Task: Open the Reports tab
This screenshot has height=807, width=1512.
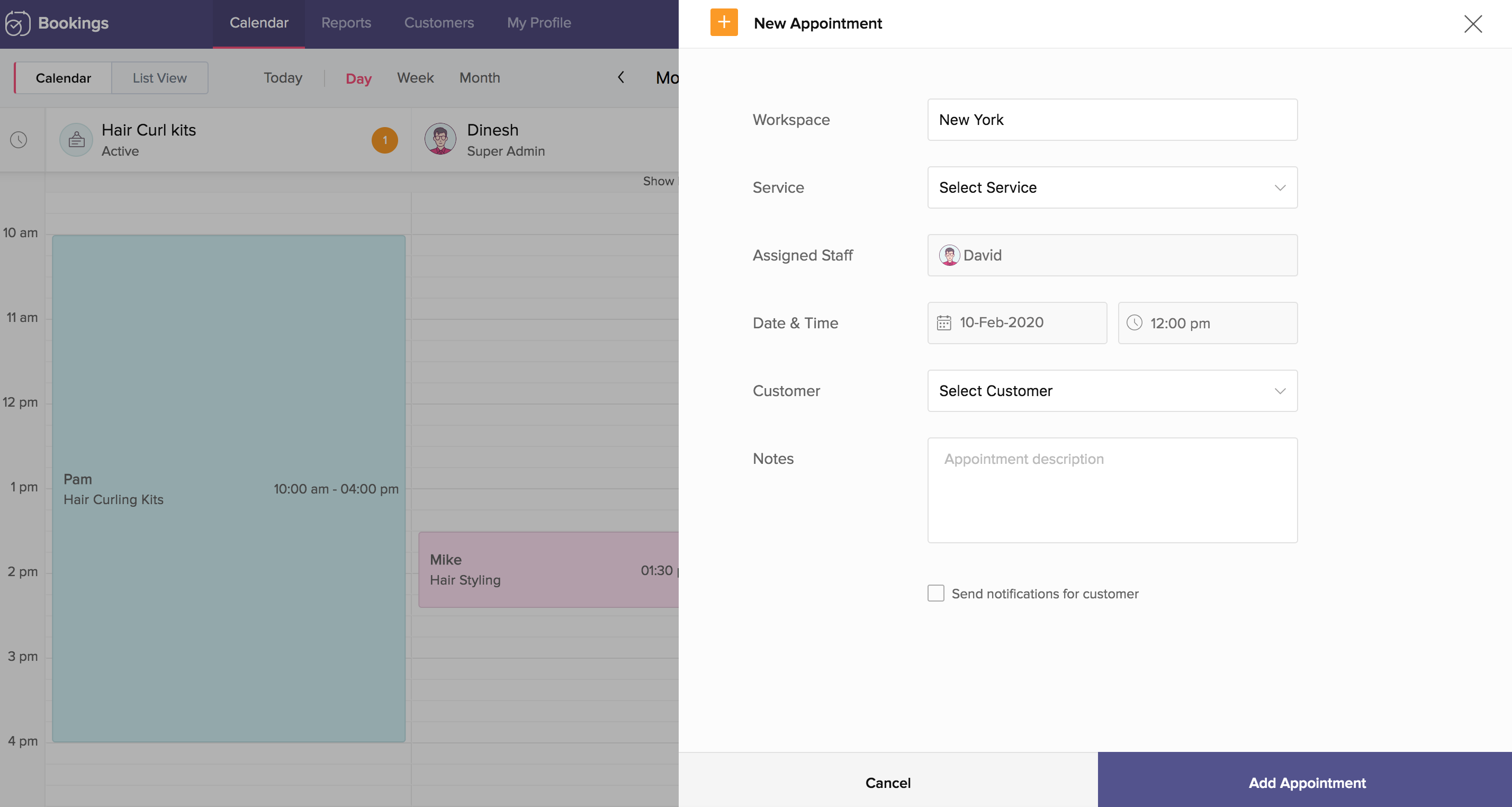Action: pyautogui.click(x=346, y=23)
